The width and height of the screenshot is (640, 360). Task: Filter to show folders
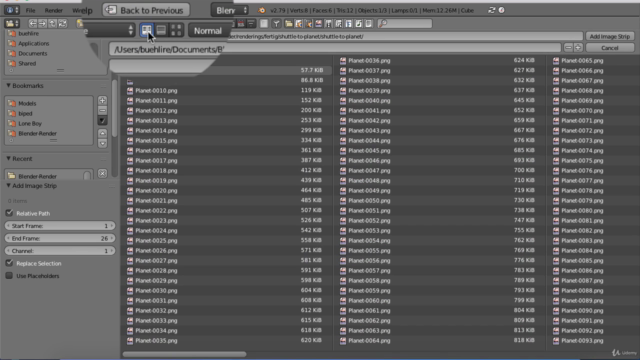289,24
